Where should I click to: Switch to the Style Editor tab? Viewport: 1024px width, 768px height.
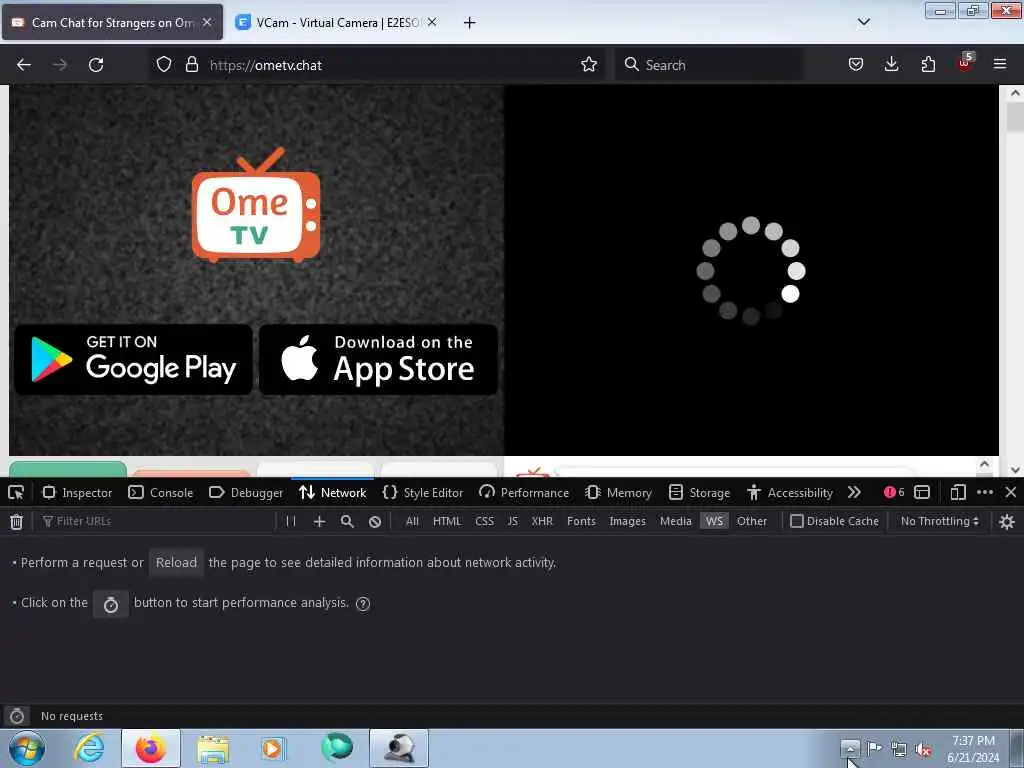point(423,492)
